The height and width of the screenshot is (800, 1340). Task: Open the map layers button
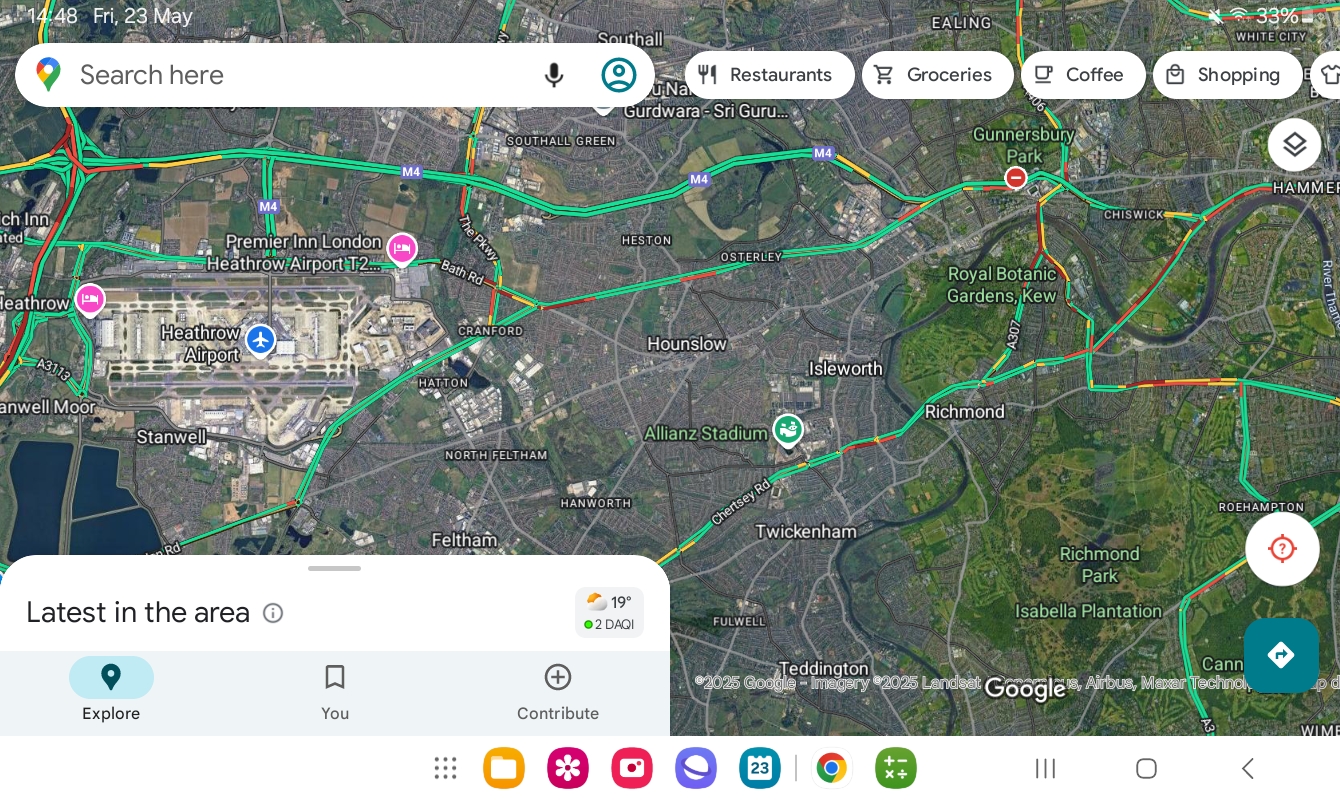point(1294,145)
